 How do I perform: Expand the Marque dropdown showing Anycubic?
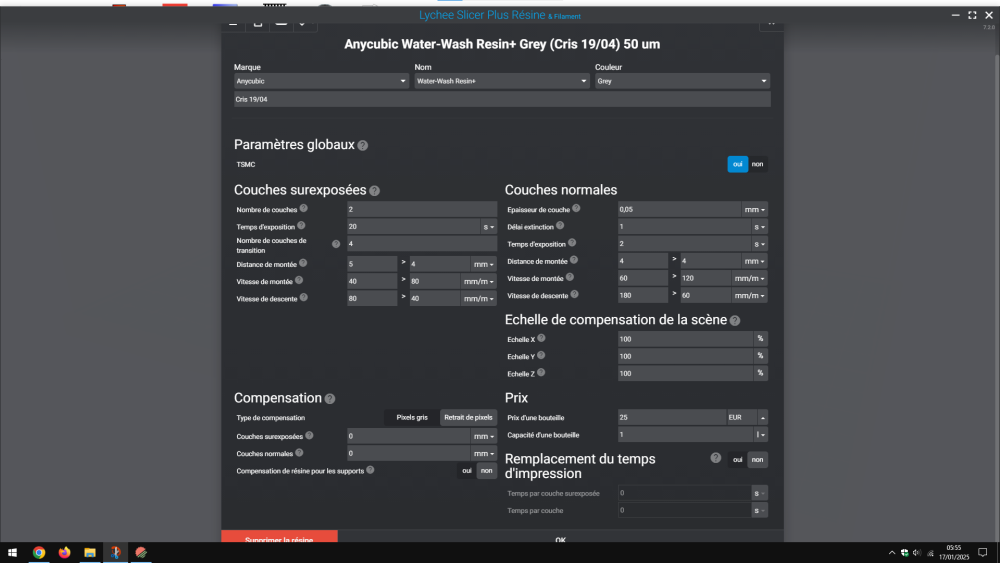click(321, 81)
